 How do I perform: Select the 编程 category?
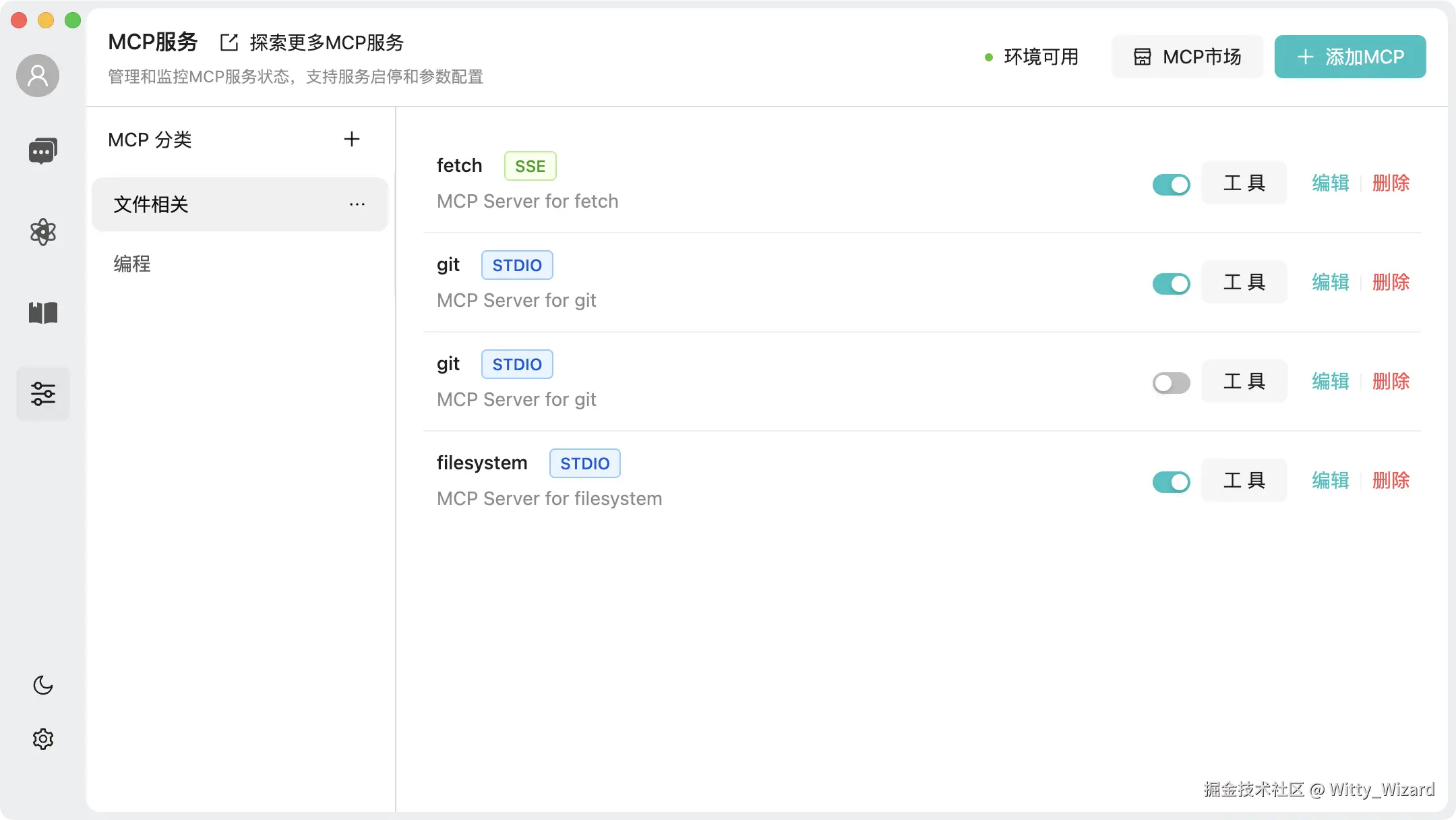132,264
